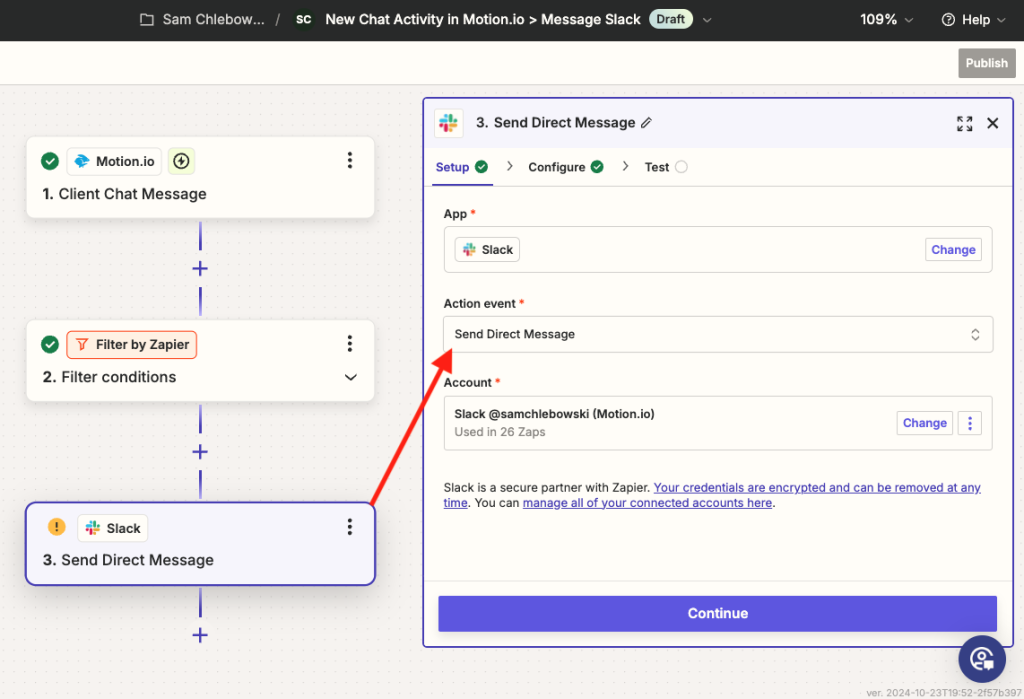Change the selected app
Viewport: 1024px width, 699px height.
tap(953, 250)
